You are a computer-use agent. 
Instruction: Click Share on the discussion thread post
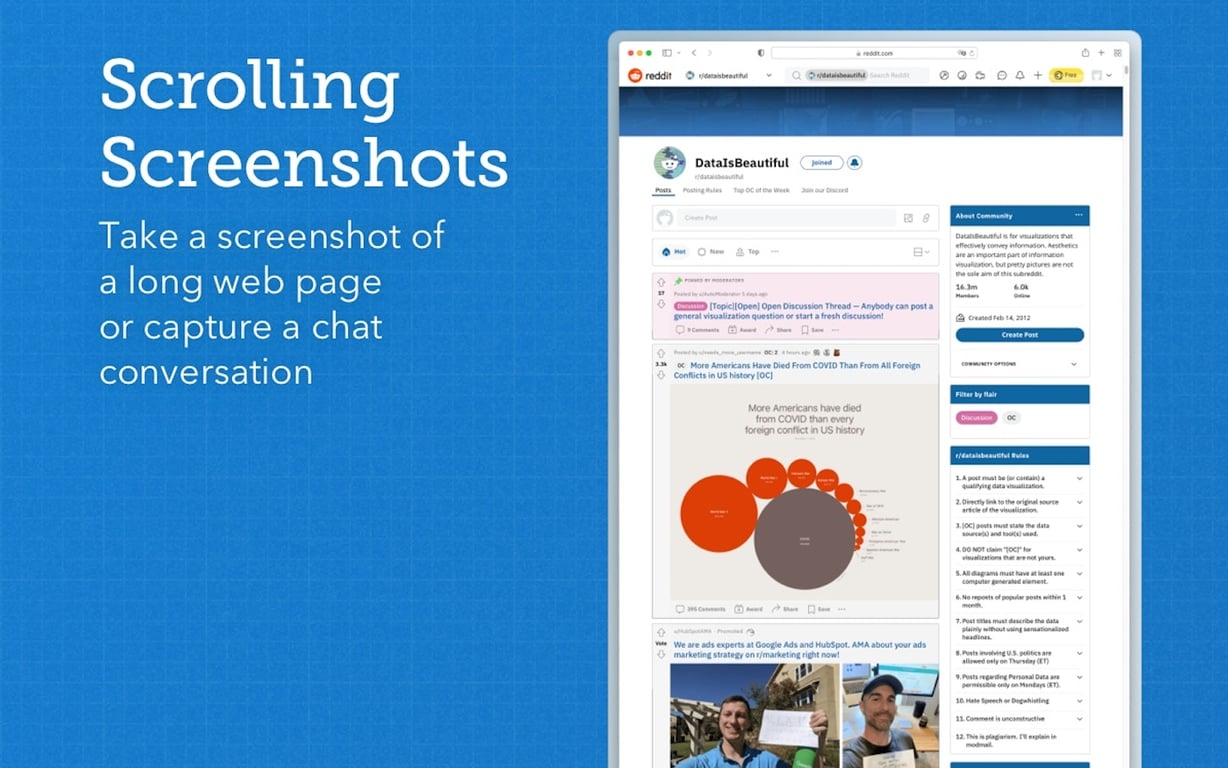(778, 329)
